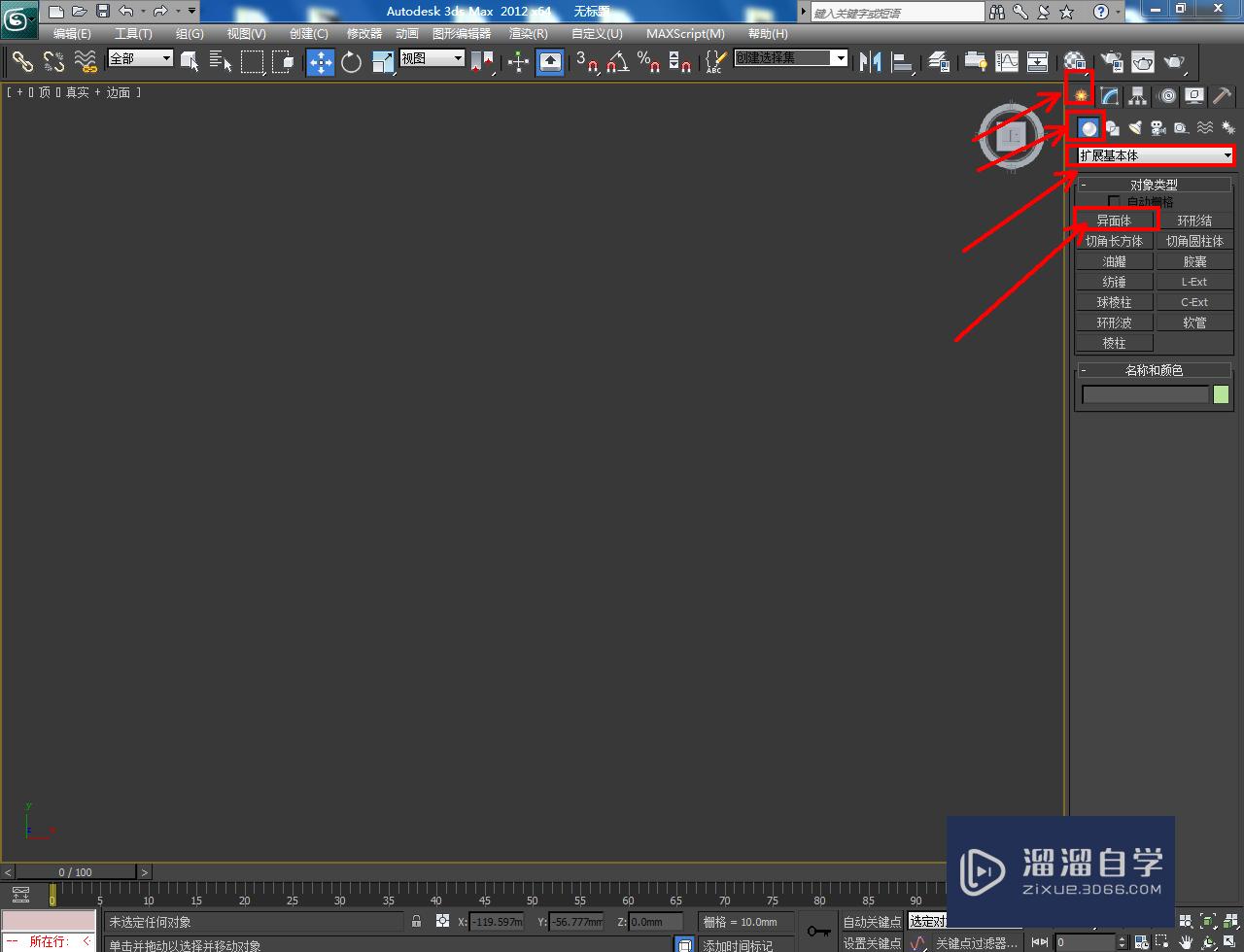Click the time slider 0 / 100
This screenshot has width=1244, height=952.
click(76, 872)
